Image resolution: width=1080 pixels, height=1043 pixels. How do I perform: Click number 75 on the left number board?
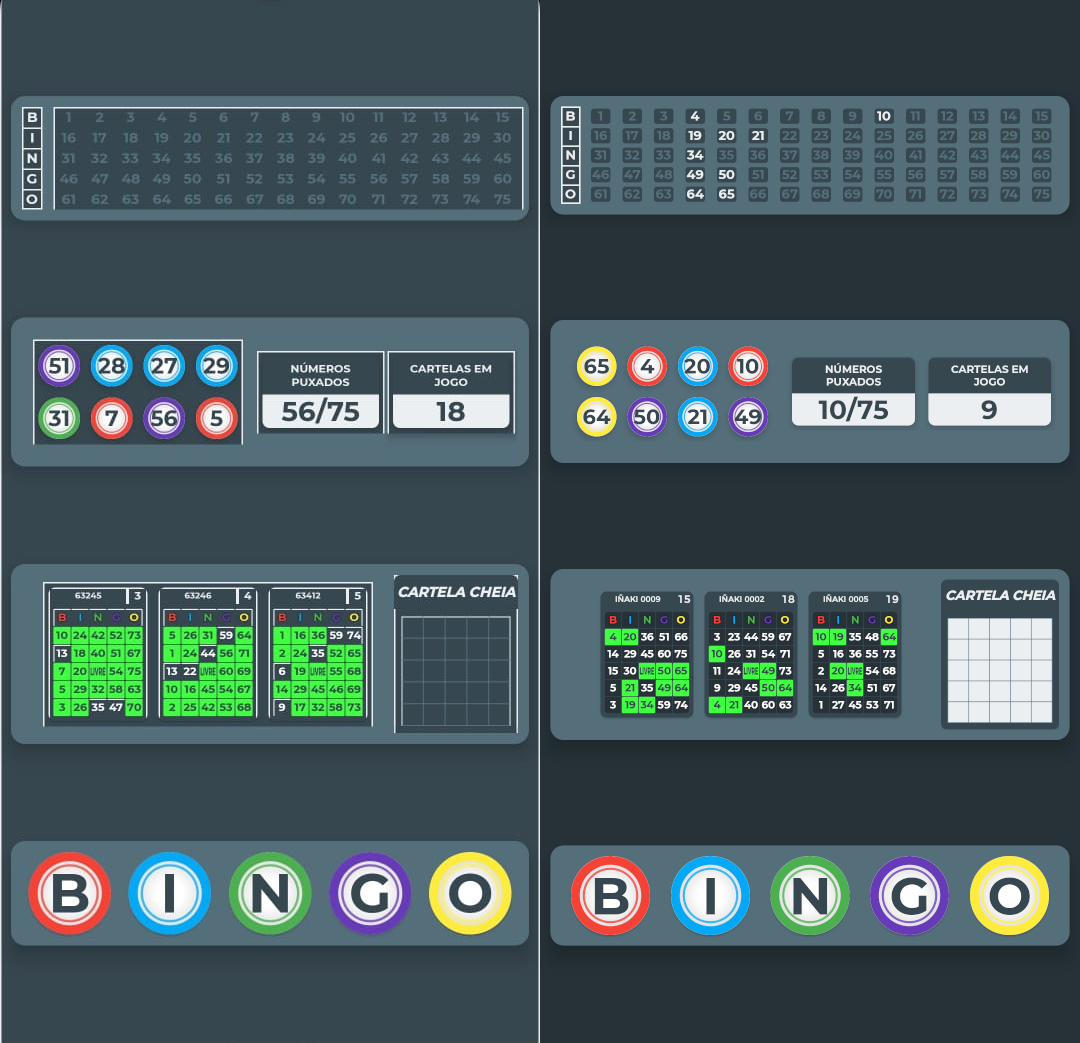pos(502,199)
